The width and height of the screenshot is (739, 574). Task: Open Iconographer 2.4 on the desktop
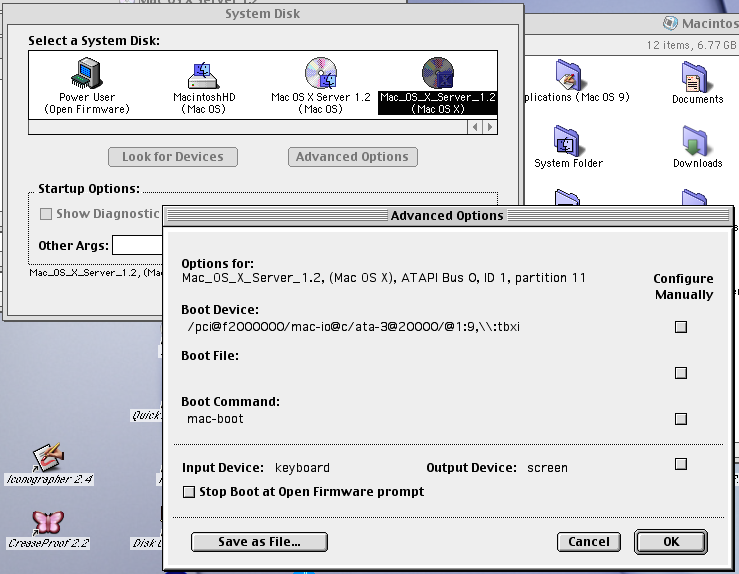coord(48,458)
